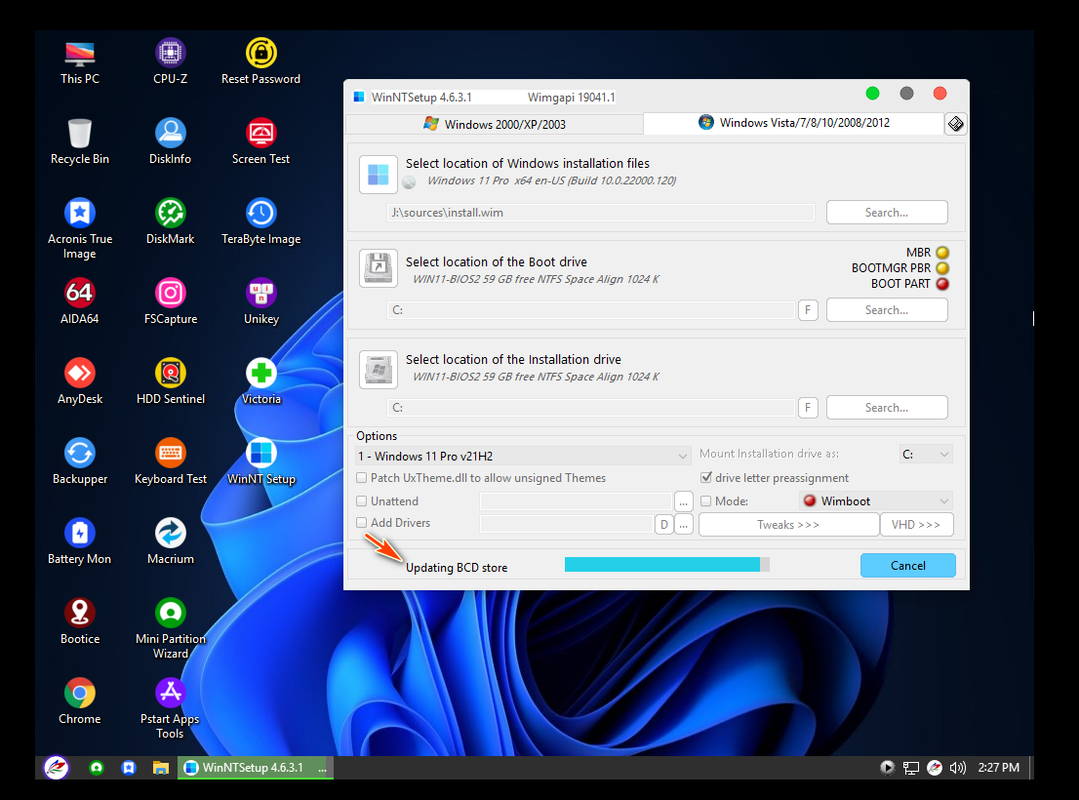Screen dimensions: 1079x800
Task: Click the WinNT Setup desktop icon
Action: pyautogui.click(x=261, y=462)
